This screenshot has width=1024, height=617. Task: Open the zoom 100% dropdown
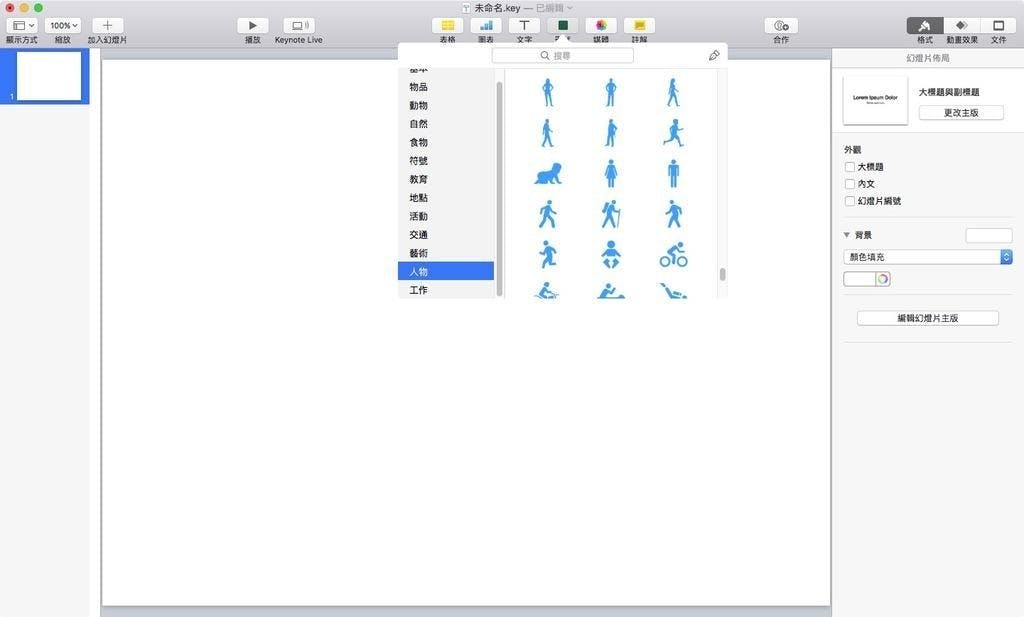[63, 26]
